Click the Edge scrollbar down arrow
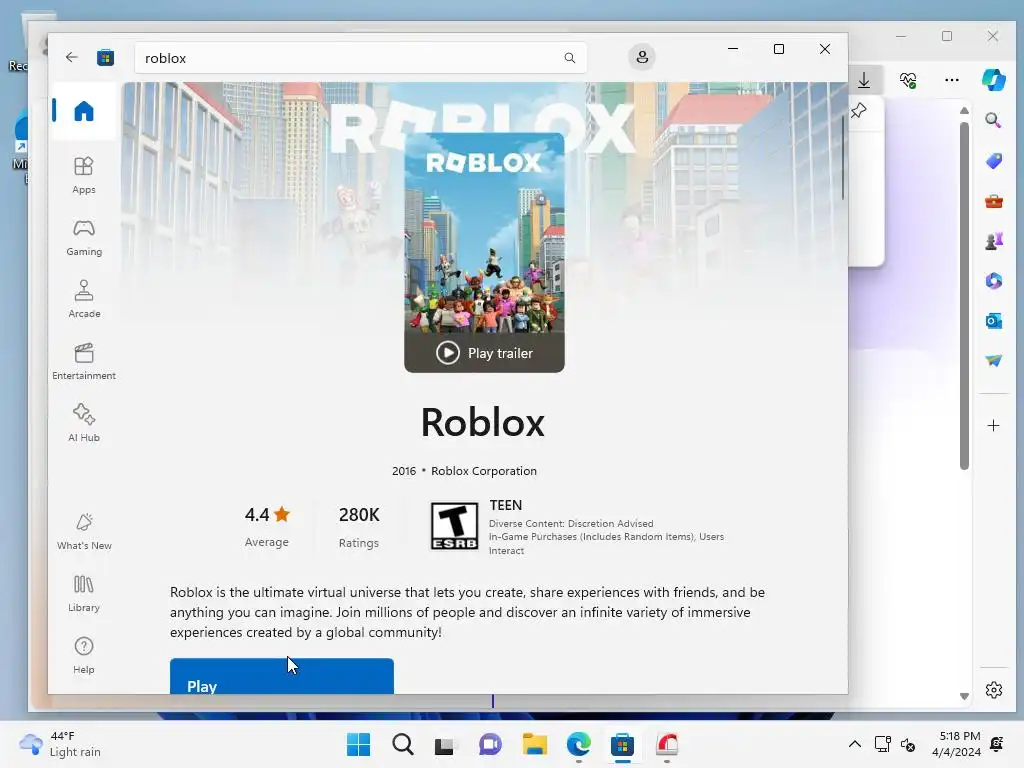The image size is (1024, 768). coord(964,696)
